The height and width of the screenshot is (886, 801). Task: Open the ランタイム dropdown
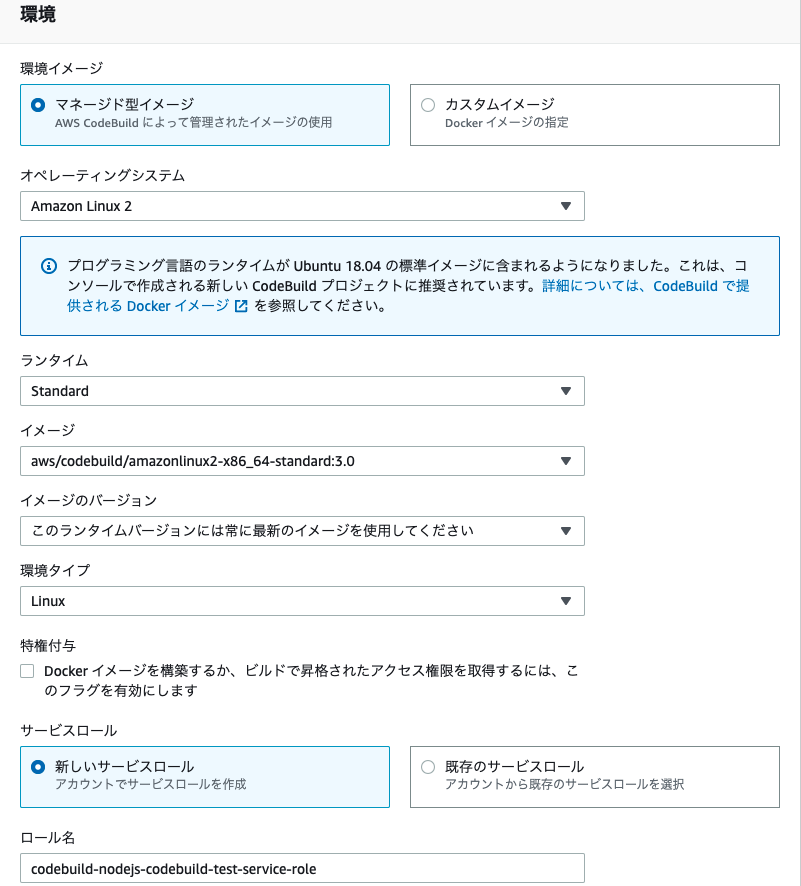click(x=300, y=391)
